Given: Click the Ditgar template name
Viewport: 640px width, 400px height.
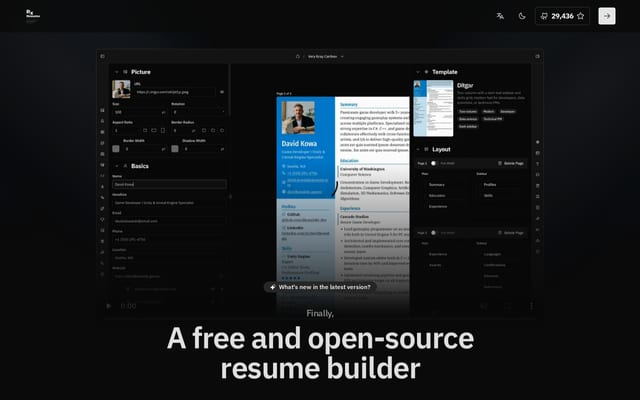Looking at the screenshot, I should click(465, 85).
